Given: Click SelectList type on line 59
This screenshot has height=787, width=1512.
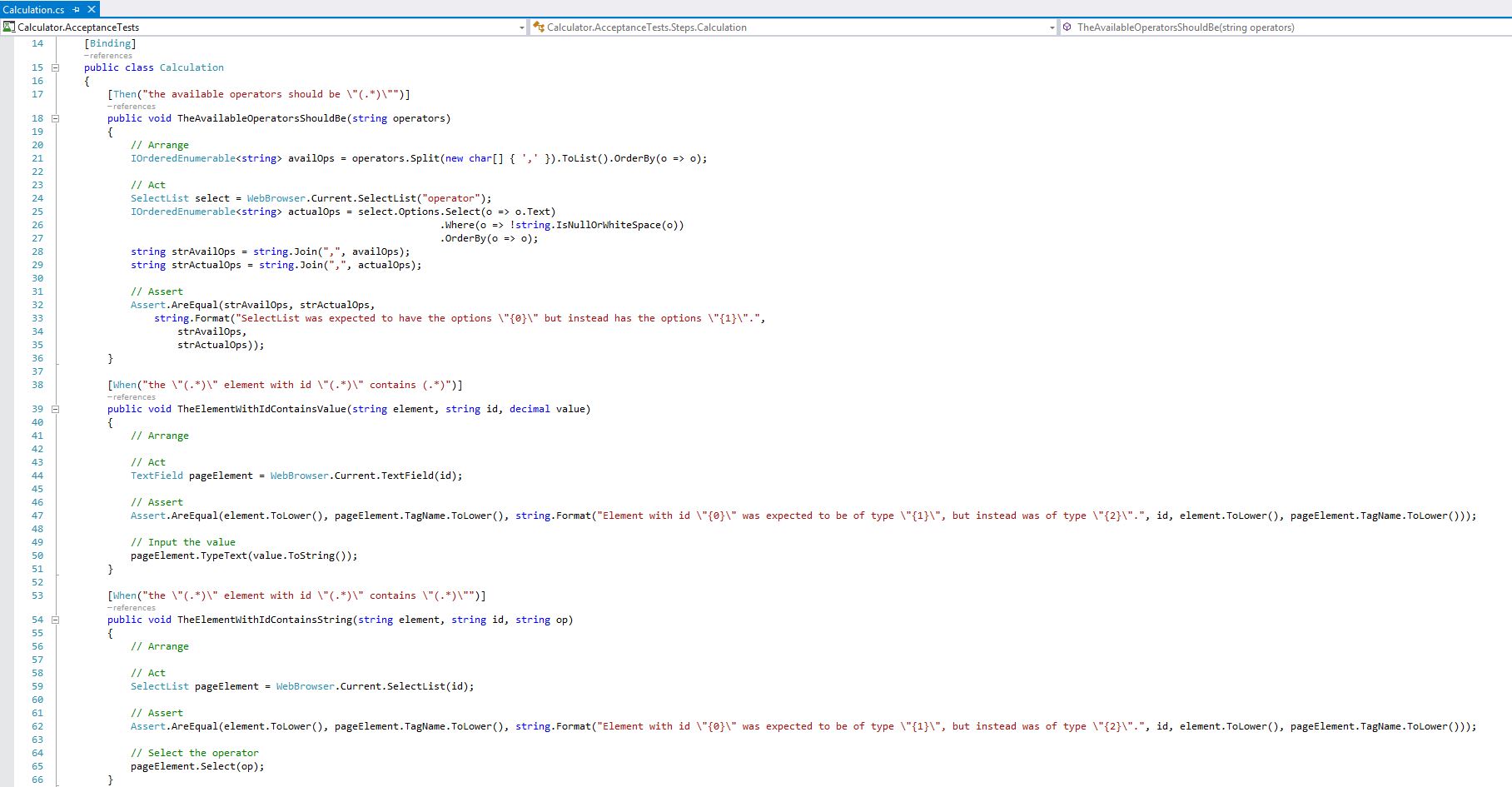Looking at the screenshot, I should 160,686.
